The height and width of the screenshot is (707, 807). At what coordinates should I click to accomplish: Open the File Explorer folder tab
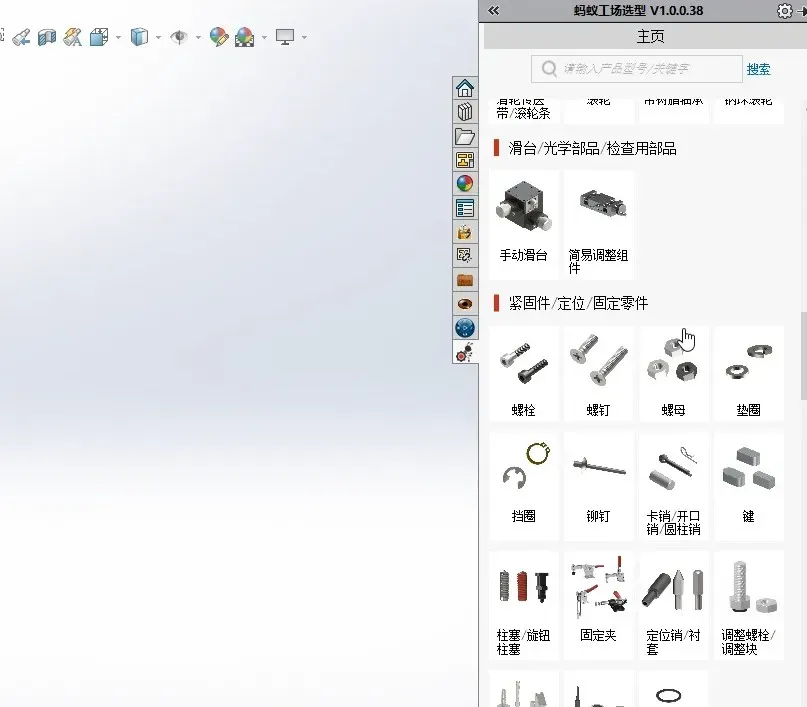tap(465, 136)
